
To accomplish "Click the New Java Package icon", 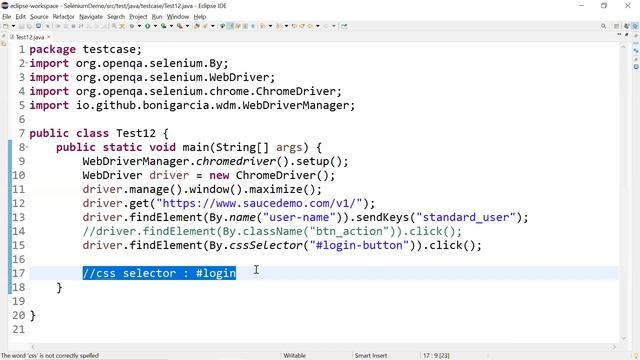I will pyautogui.click(x=197, y=26).
